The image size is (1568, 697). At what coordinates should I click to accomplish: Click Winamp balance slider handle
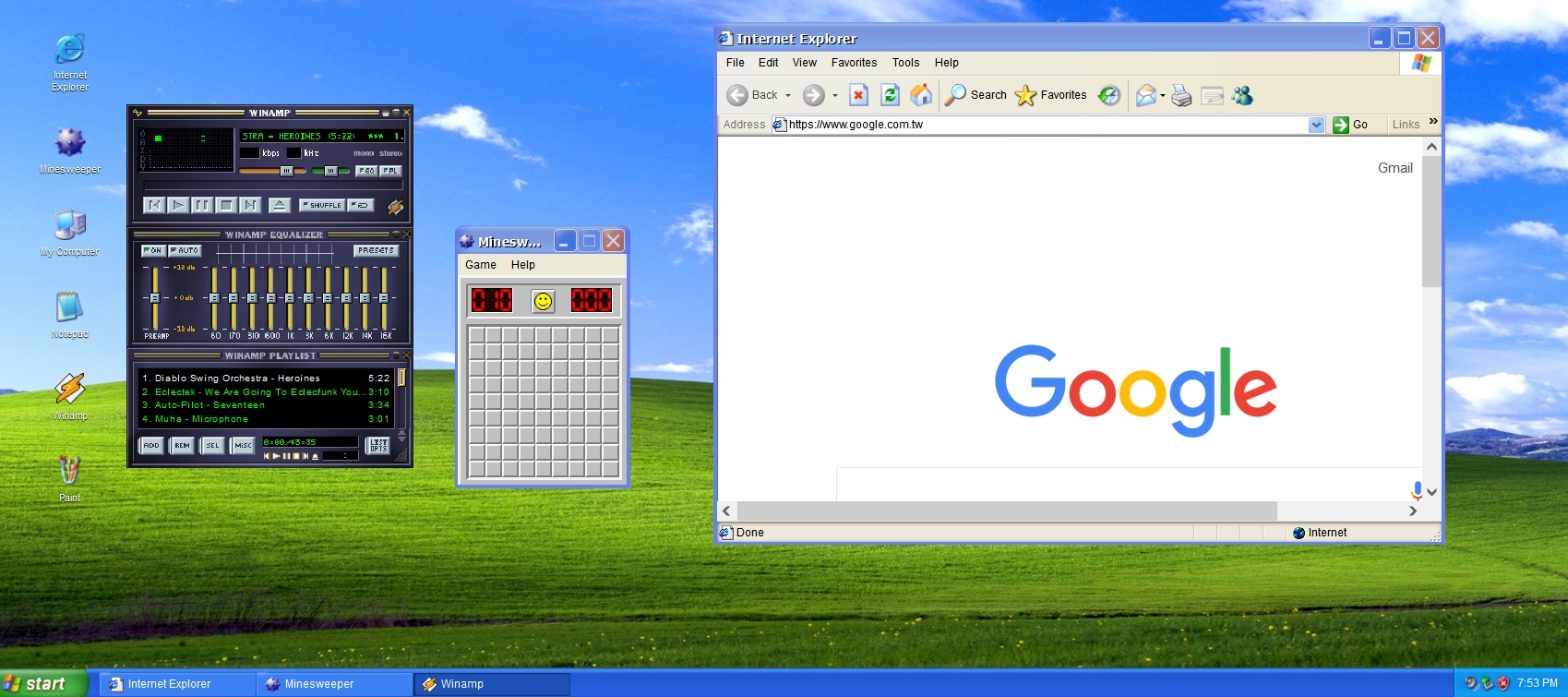click(330, 171)
